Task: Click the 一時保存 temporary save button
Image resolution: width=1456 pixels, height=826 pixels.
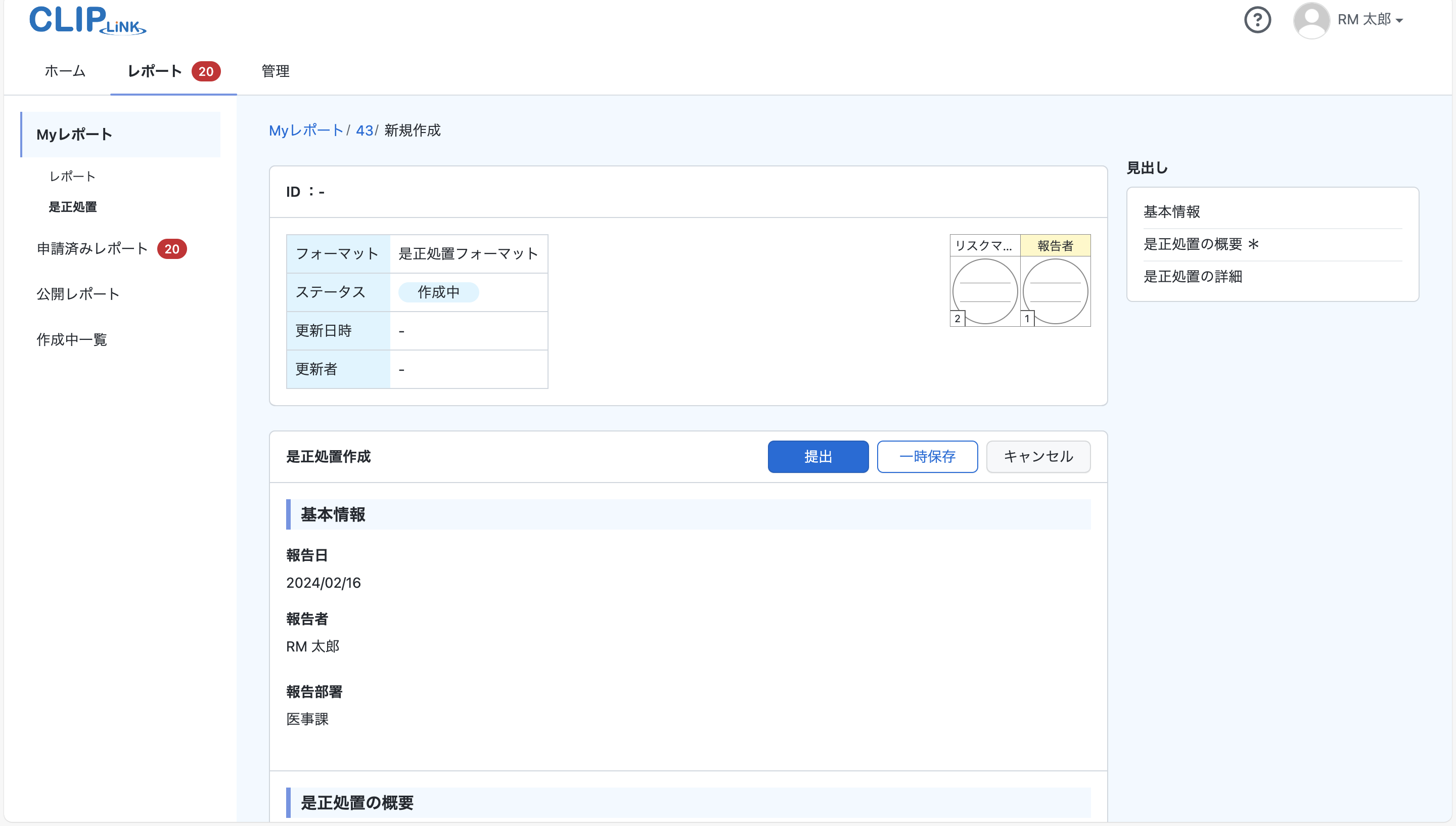Action: click(x=927, y=457)
